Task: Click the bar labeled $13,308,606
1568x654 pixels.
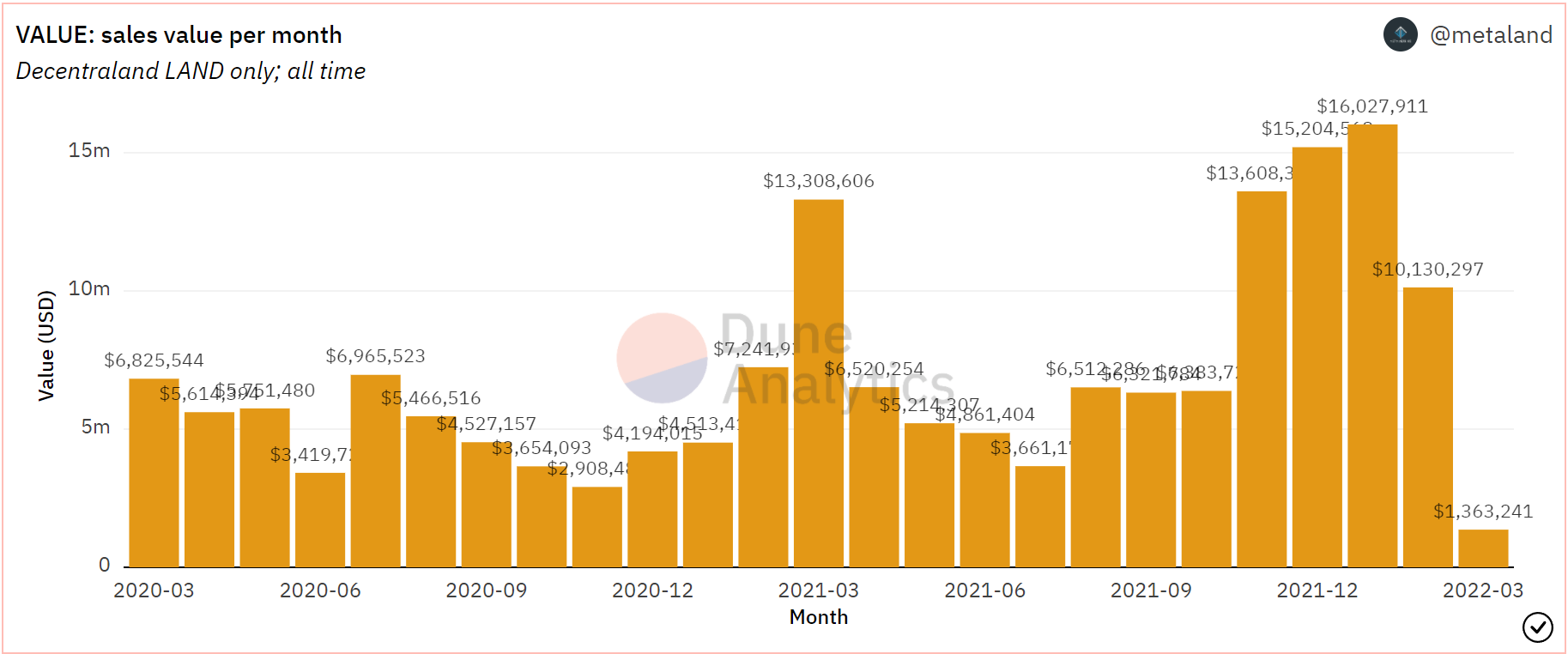Action: coord(818,383)
